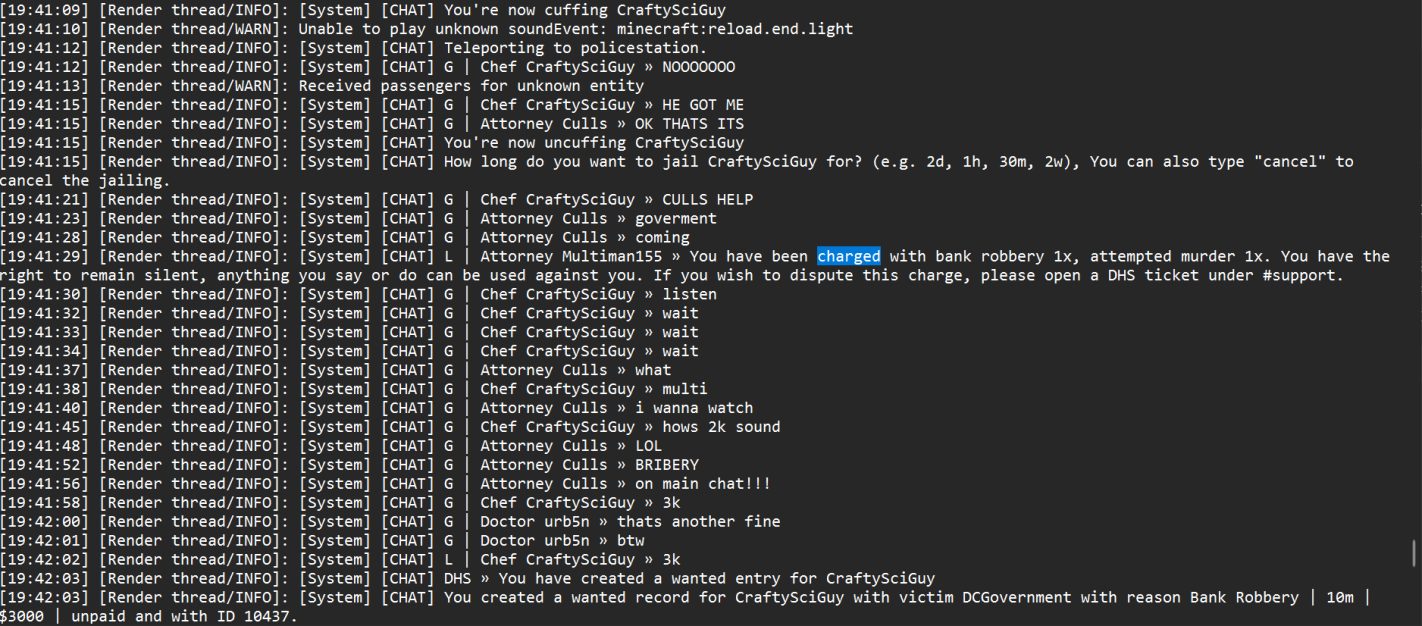This screenshot has width=1422, height=626.
Task: Click the highlighted word 'charged'
Action: 849,256
